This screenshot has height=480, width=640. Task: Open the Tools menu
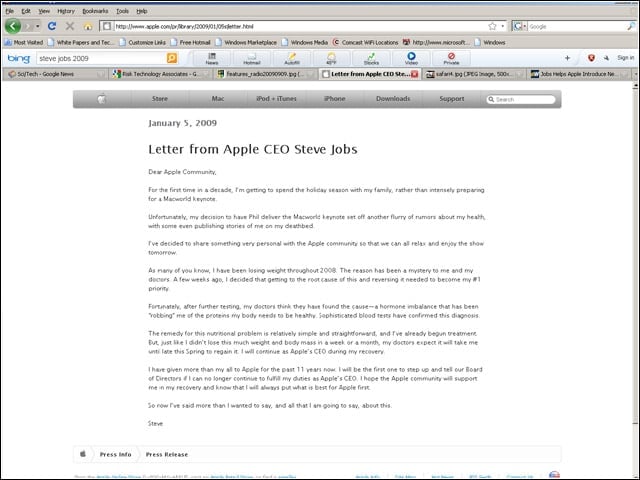tap(122, 11)
